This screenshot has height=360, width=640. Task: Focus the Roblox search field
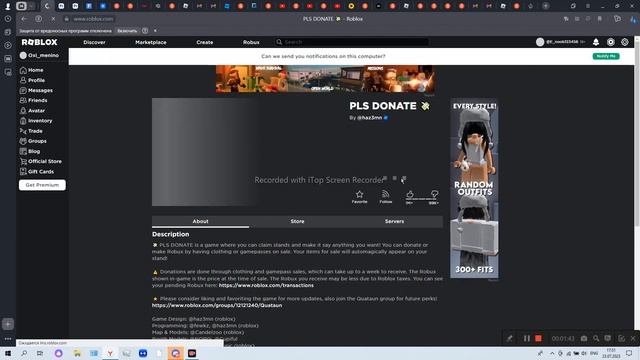pos(352,42)
